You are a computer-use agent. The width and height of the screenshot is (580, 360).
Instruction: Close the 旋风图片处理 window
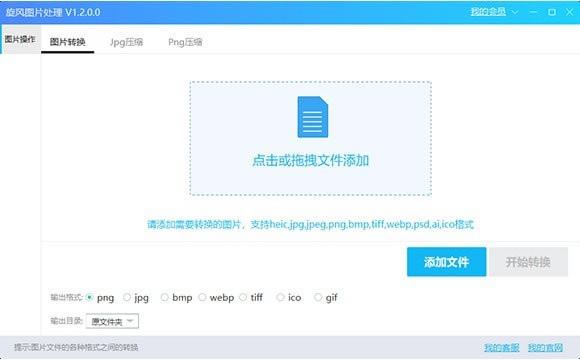[570, 12]
